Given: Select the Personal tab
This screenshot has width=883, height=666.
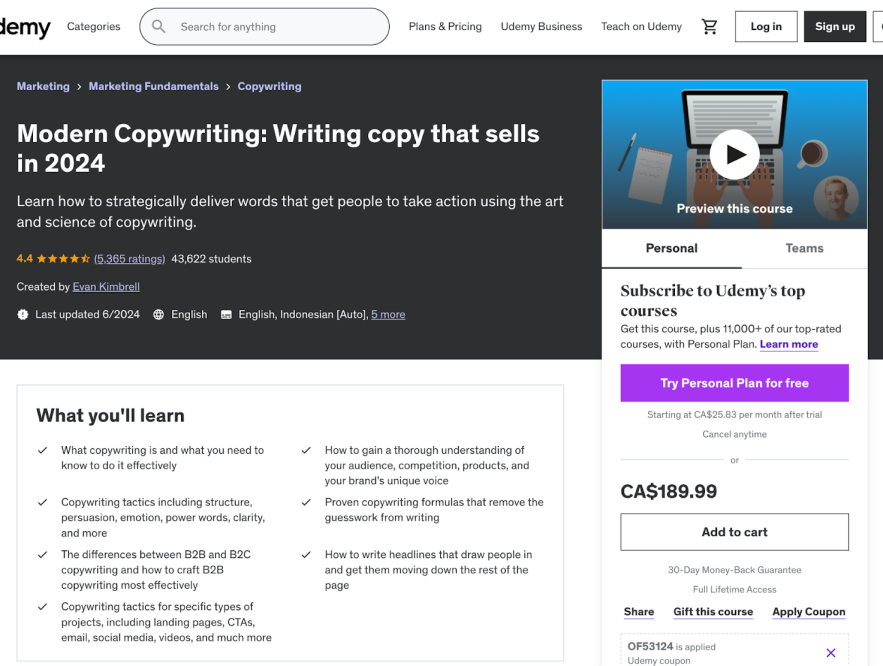Looking at the screenshot, I should pyautogui.click(x=671, y=248).
